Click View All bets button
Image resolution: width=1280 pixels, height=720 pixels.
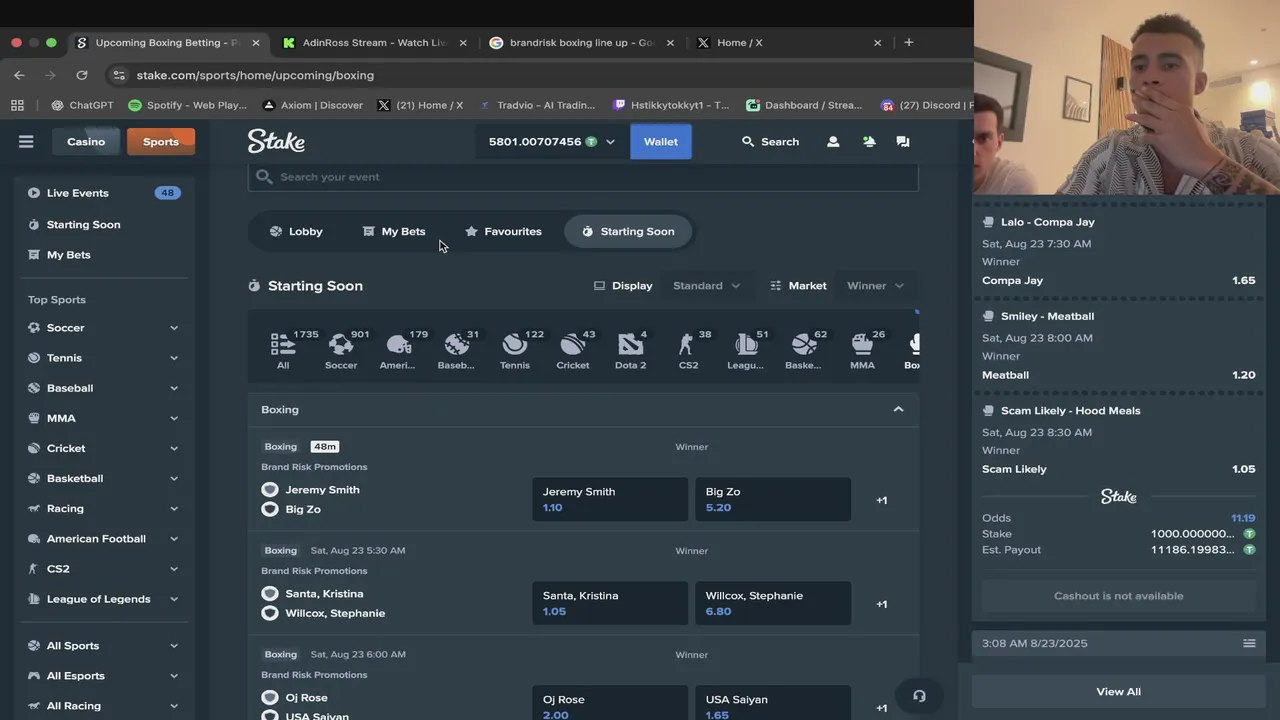(1118, 692)
